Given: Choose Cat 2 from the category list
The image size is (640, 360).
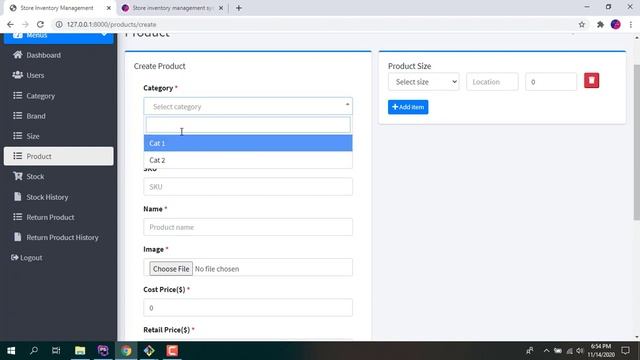Looking at the screenshot, I should [x=248, y=160].
